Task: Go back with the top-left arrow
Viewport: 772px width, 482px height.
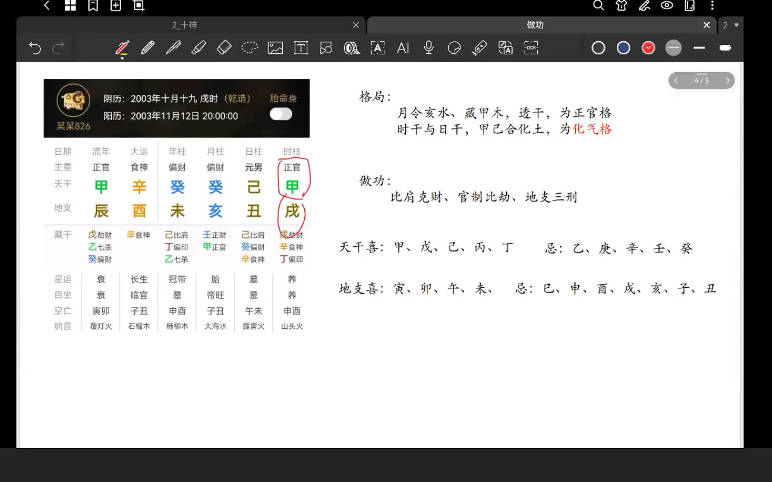Action: tap(47, 6)
